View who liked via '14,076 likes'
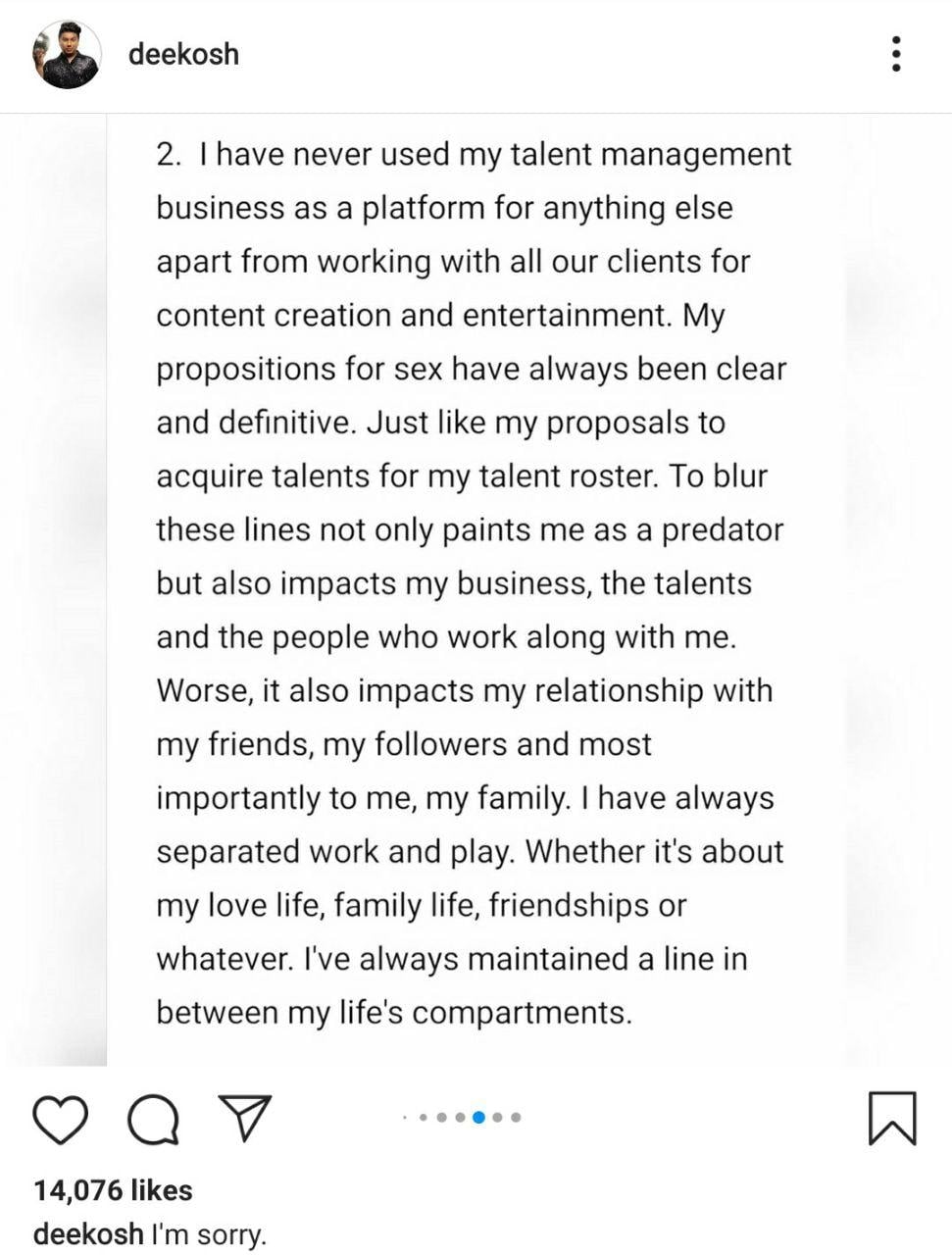Viewport: 952px width, 1255px height. (113, 1190)
